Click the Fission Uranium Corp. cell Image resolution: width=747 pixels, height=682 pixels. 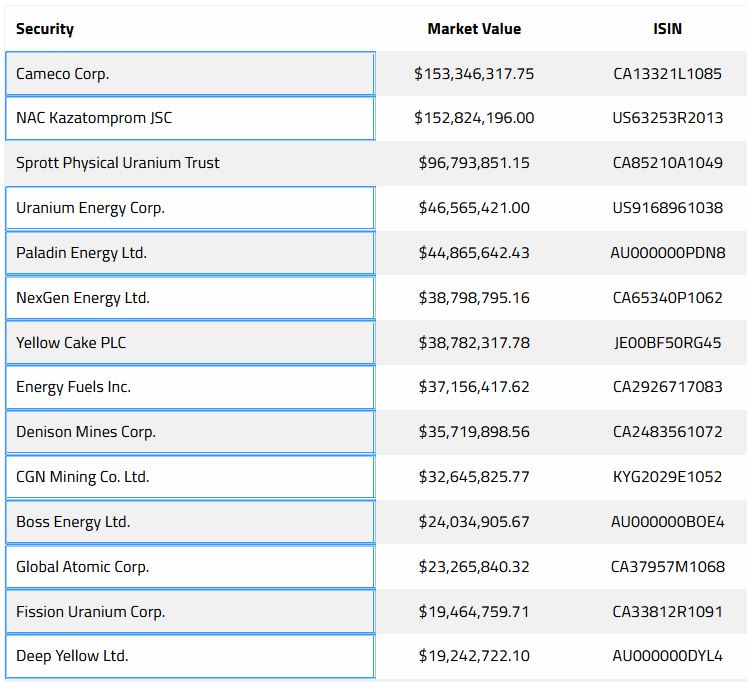(x=189, y=612)
